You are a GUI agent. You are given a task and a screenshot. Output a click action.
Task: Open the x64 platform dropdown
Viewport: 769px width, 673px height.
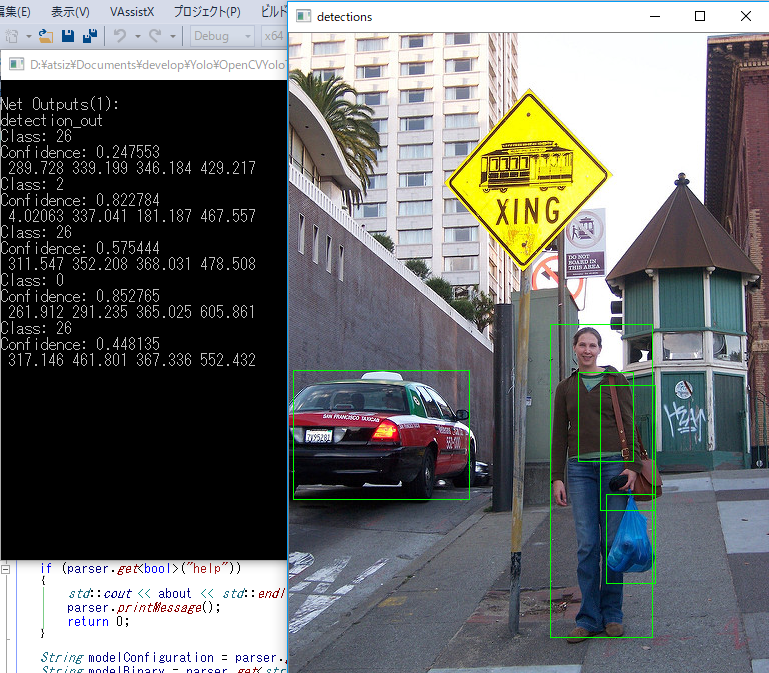pyautogui.click(x=274, y=36)
